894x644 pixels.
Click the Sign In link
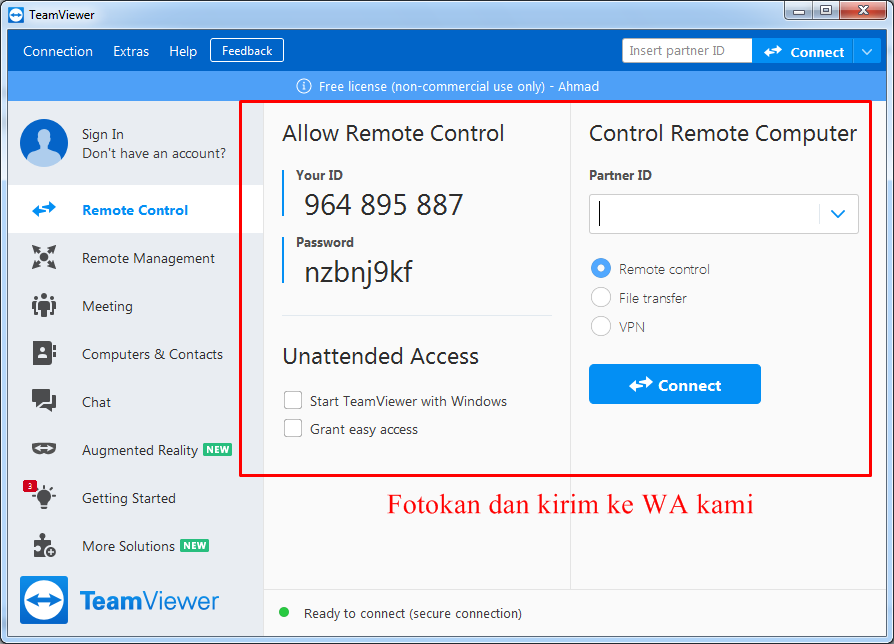pos(103,134)
